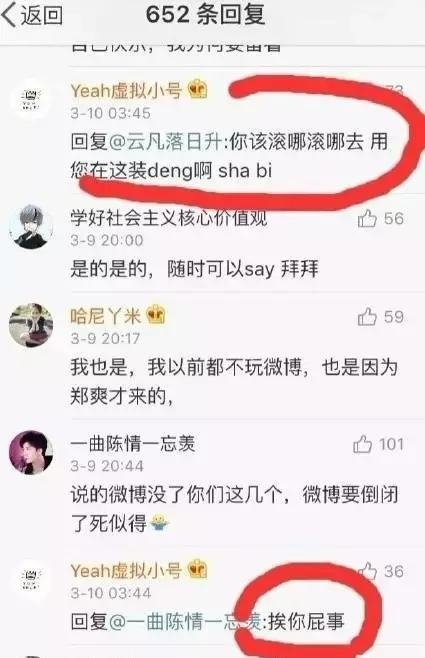Tap crown badge beside 哈尼丫米
425x658 pixels.
[x=156, y=315]
